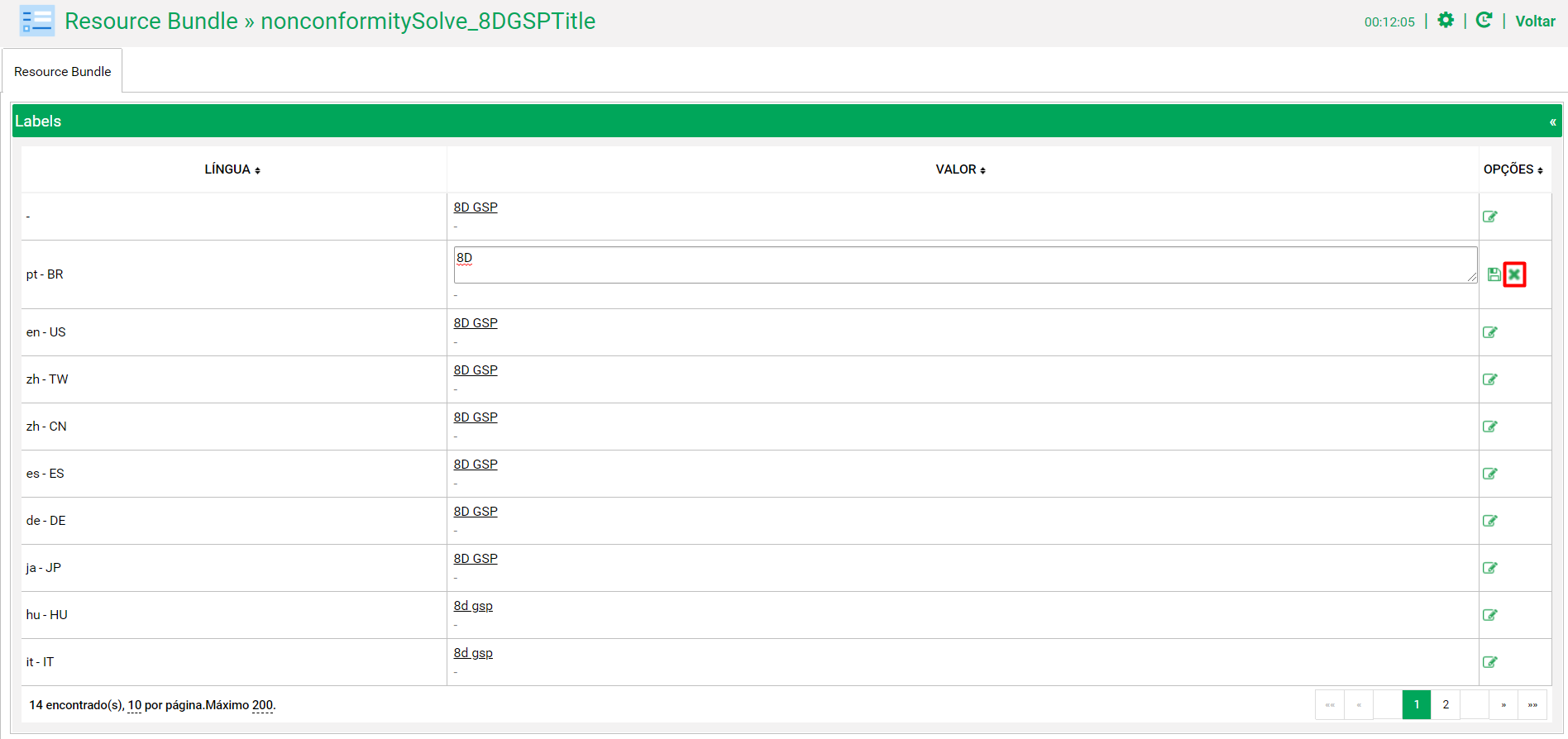The width and height of the screenshot is (1568, 739).
Task: Open the 8D GSP value for ja - JP
Action: click(476, 559)
